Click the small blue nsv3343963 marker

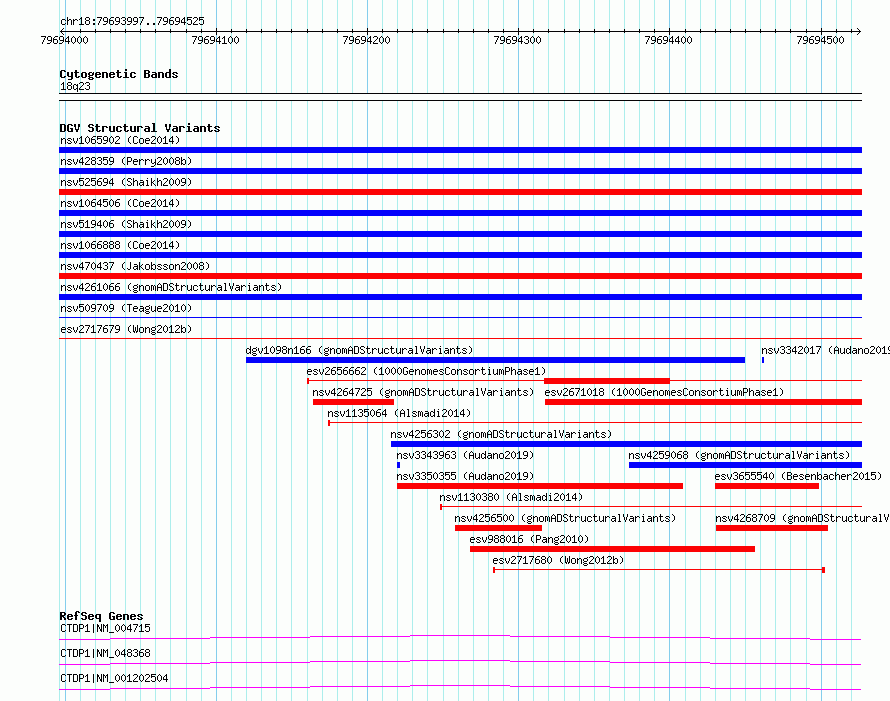point(398,465)
